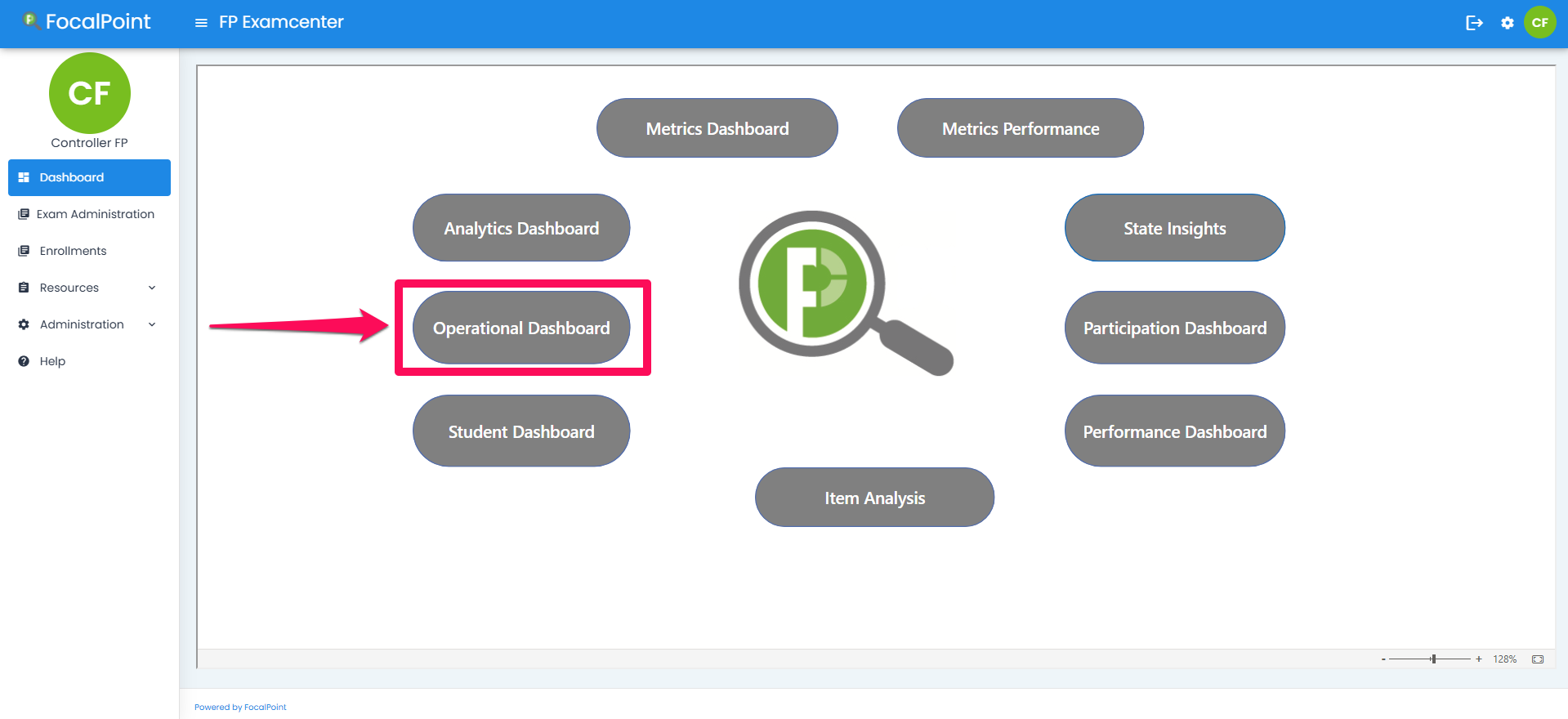Open the State Insights report
The image size is (1568, 719).
tap(1175, 228)
